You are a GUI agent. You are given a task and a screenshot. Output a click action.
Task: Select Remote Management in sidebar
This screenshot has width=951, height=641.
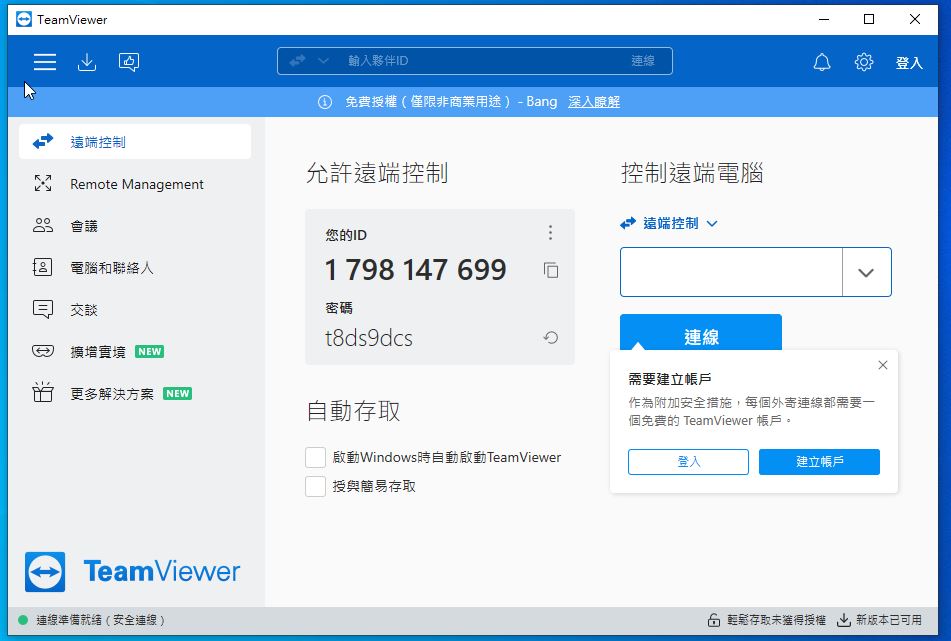(x=136, y=184)
